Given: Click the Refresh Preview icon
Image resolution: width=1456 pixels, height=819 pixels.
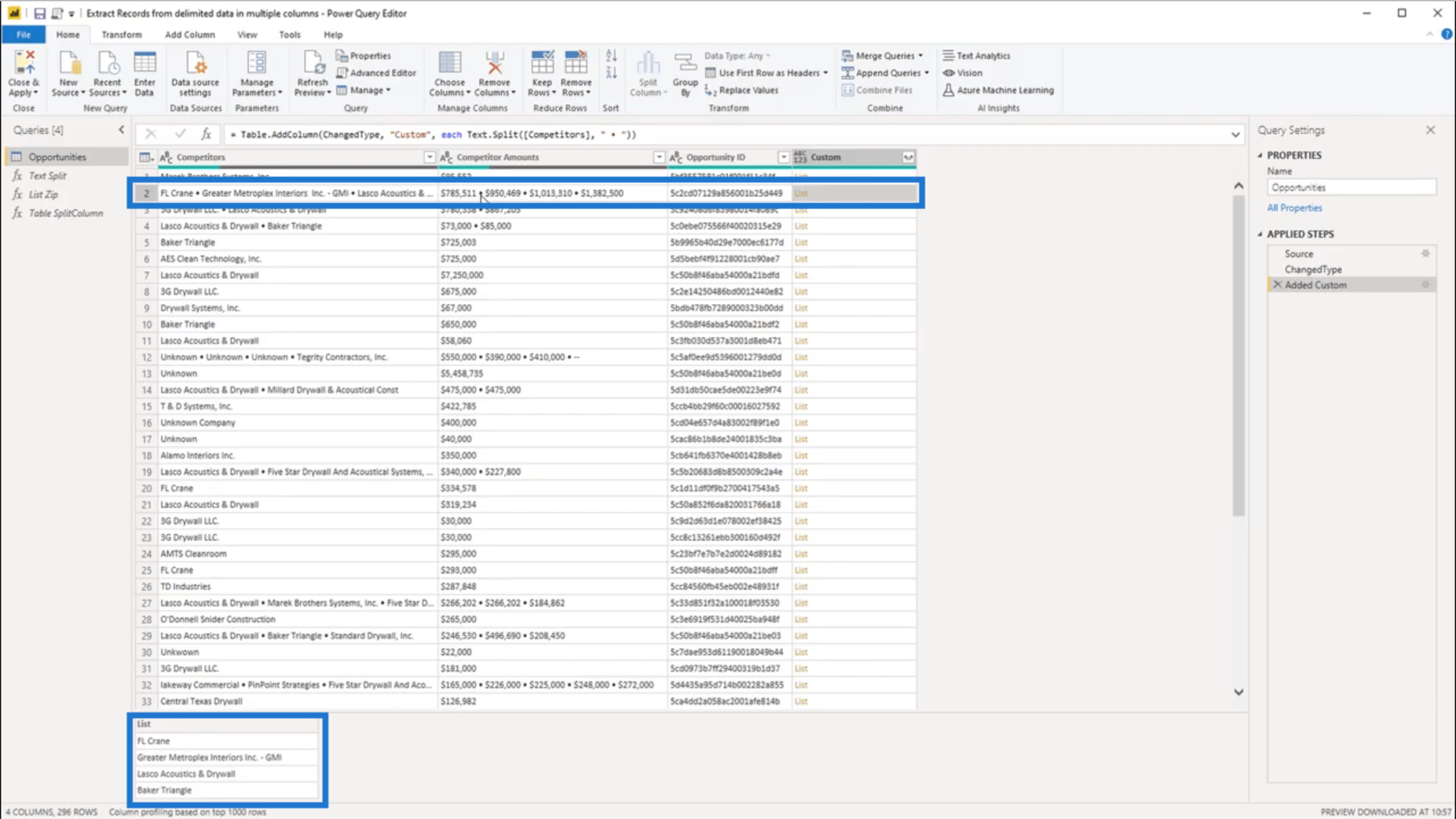Looking at the screenshot, I should click(313, 63).
